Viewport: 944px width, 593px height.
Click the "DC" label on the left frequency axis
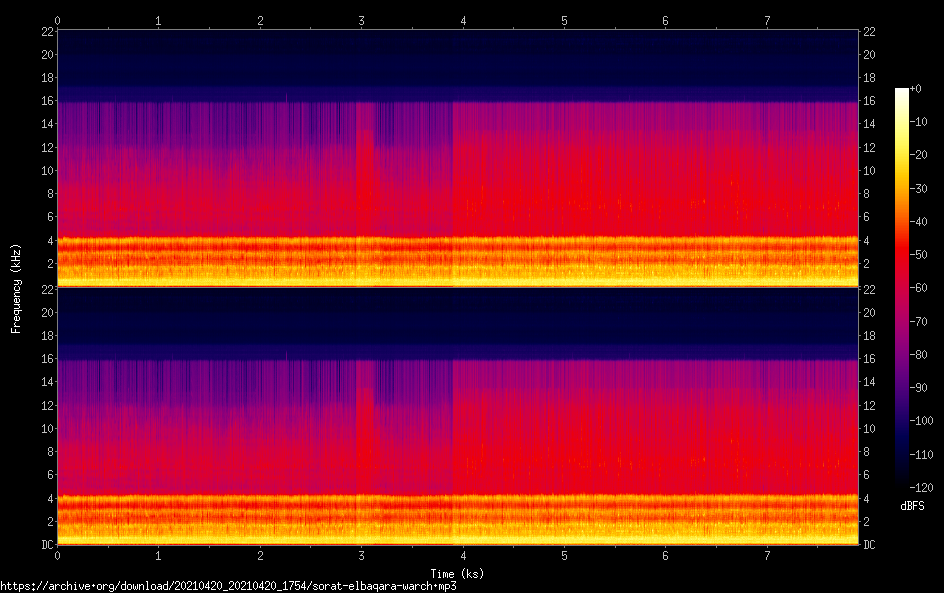47,545
